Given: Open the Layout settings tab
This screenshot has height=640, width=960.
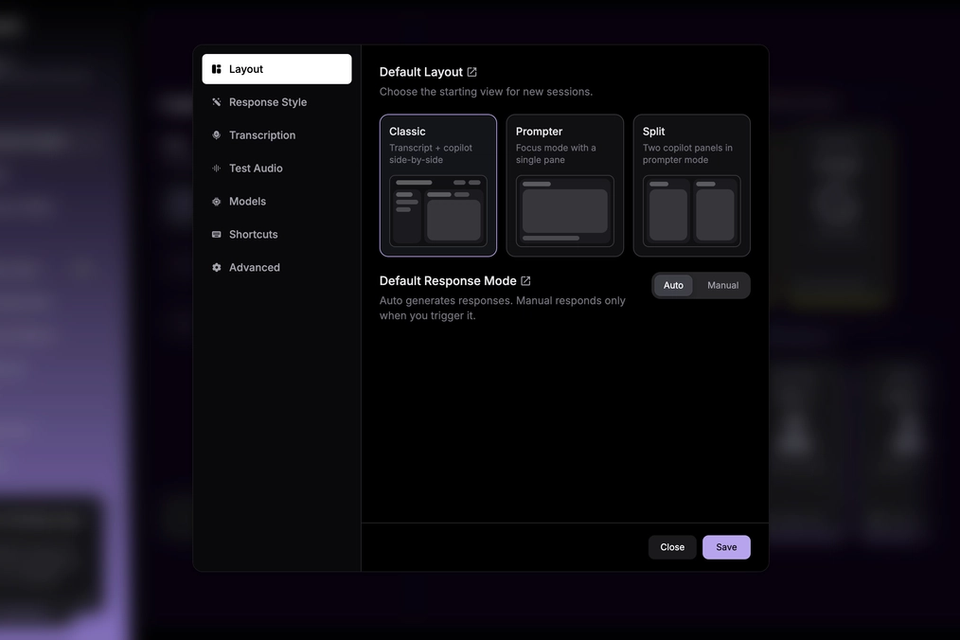Looking at the screenshot, I should click(277, 69).
